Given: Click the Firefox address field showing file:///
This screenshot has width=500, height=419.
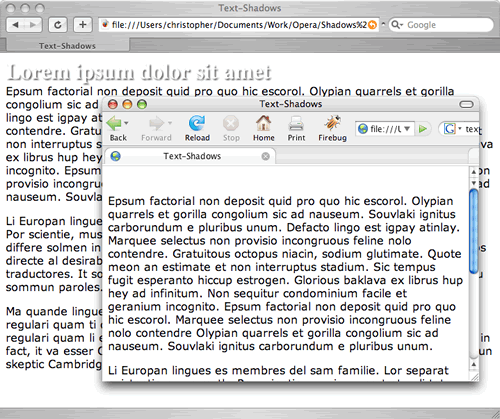Looking at the screenshot, I should coord(385,129).
